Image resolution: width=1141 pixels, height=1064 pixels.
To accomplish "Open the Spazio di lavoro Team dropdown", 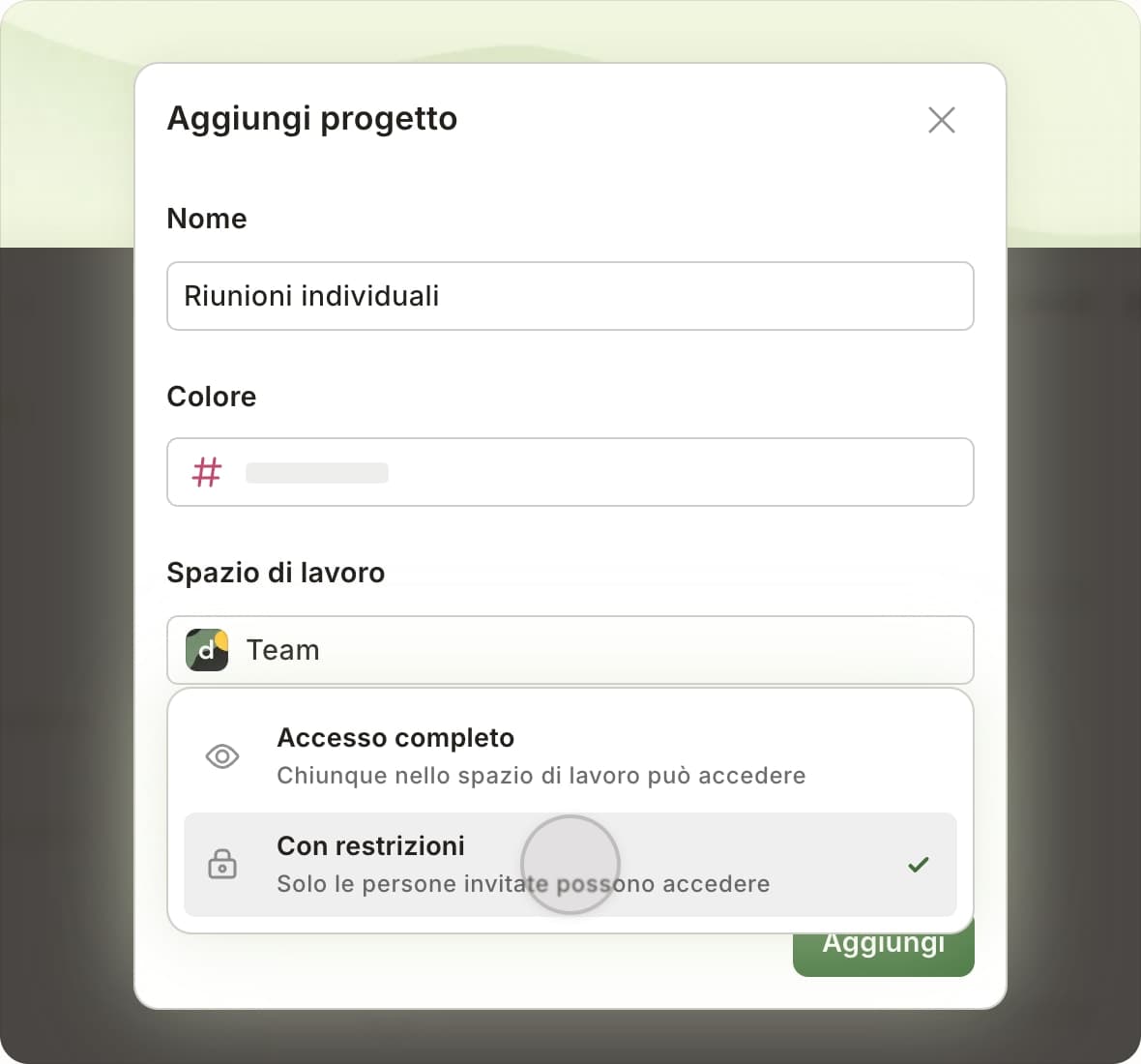I will (570, 650).
